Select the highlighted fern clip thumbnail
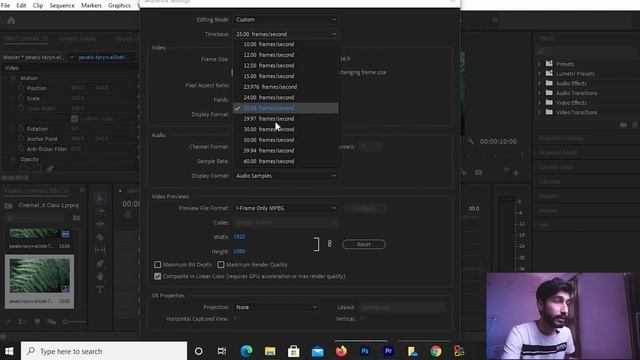 click(x=40, y=276)
